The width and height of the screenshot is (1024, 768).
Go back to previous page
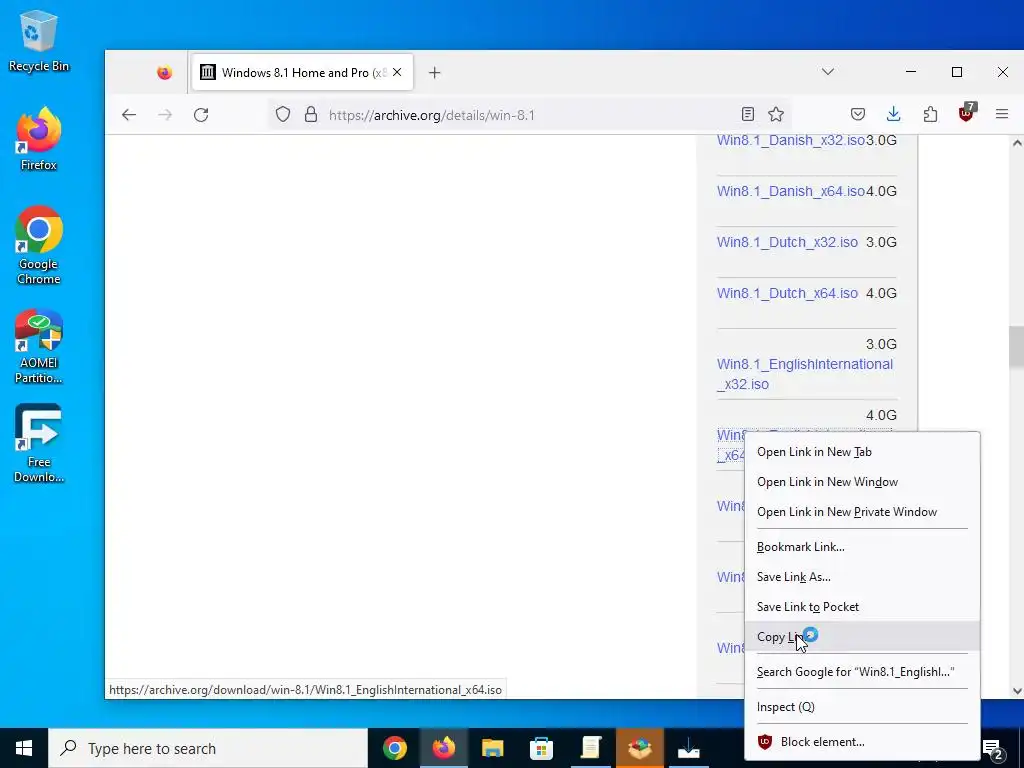pyautogui.click(x=129, y=115)
